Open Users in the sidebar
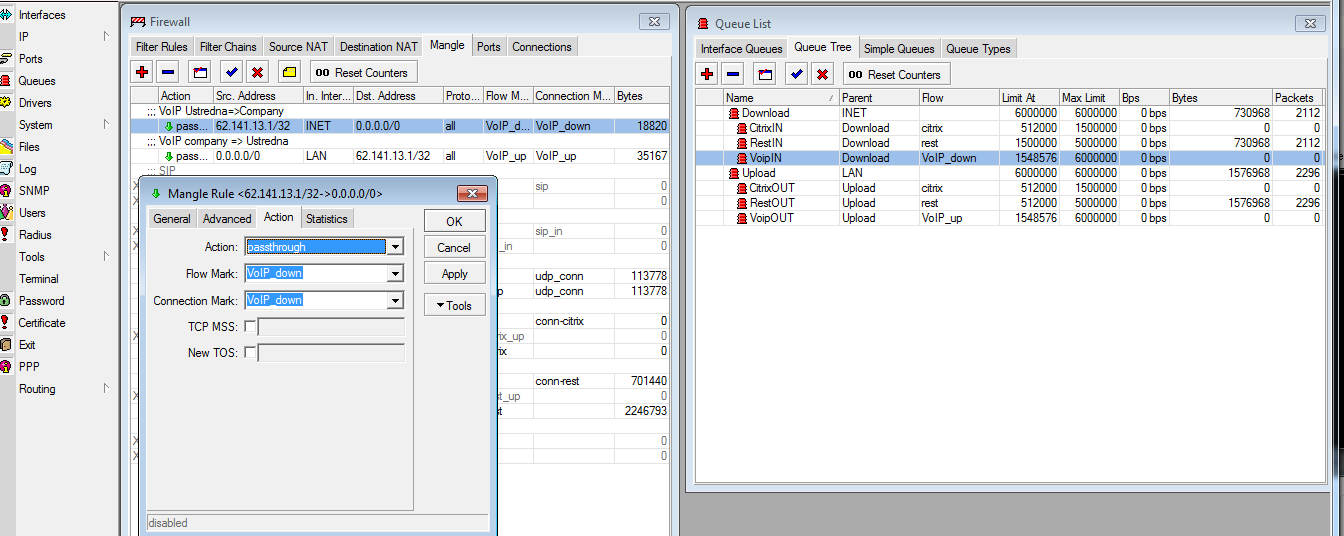The width and height of the screenshot is (1344, 536). tap(32, 213)
